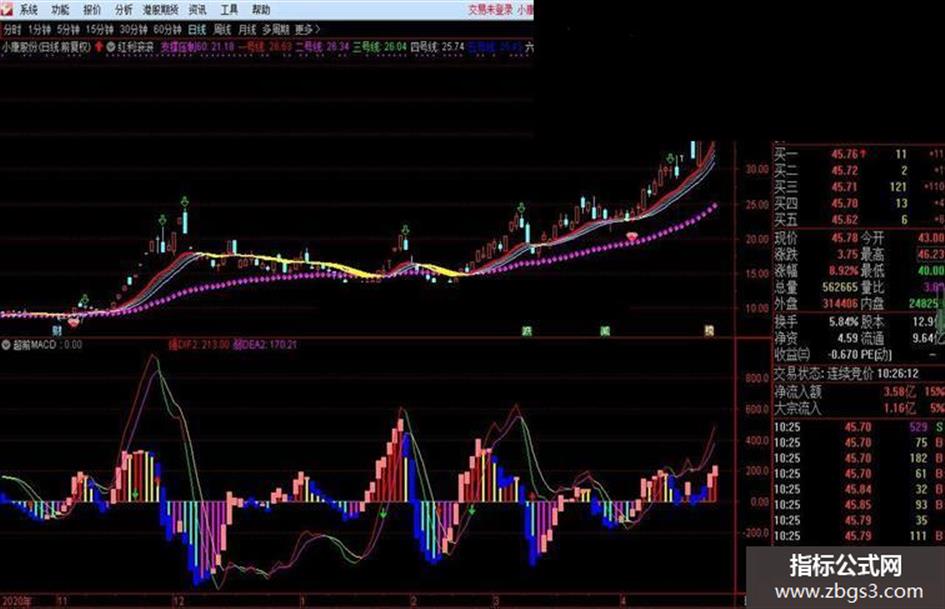The image size is (945, 609).
Task: Click the 买三 price 45.71
Action: click(844, 187)
